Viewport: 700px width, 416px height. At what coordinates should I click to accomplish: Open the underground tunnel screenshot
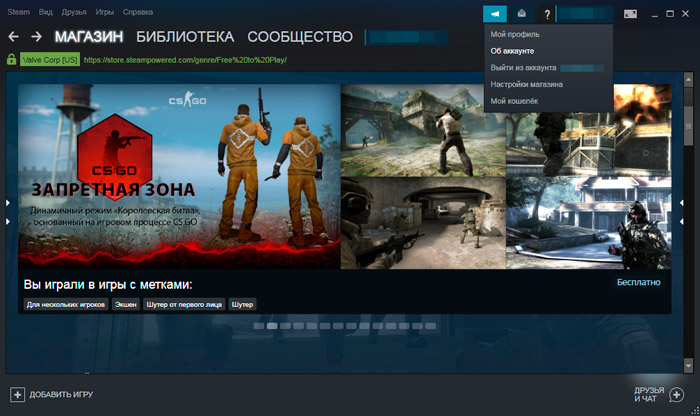point(423,223)
